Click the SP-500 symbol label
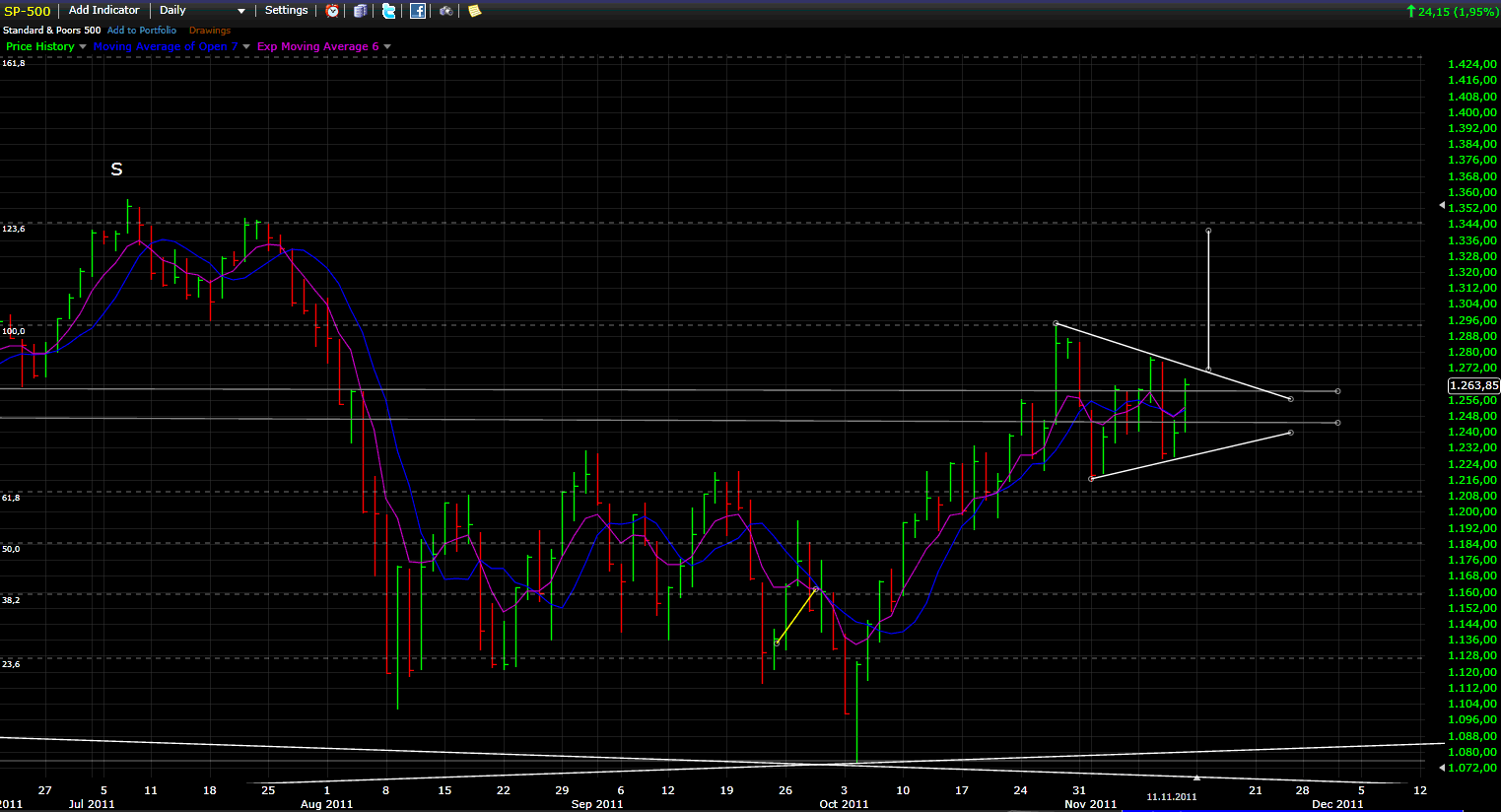The image size is (1501, 812). (27, 11)
